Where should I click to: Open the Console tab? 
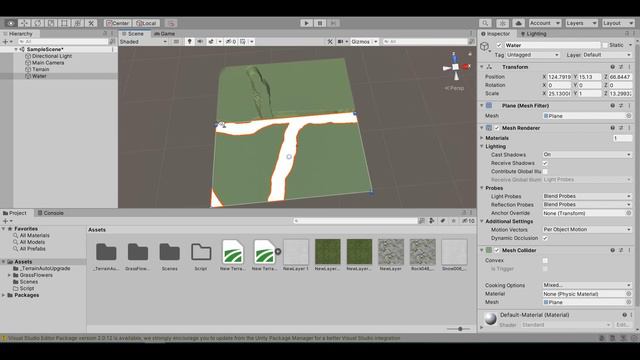pos(51,213)
